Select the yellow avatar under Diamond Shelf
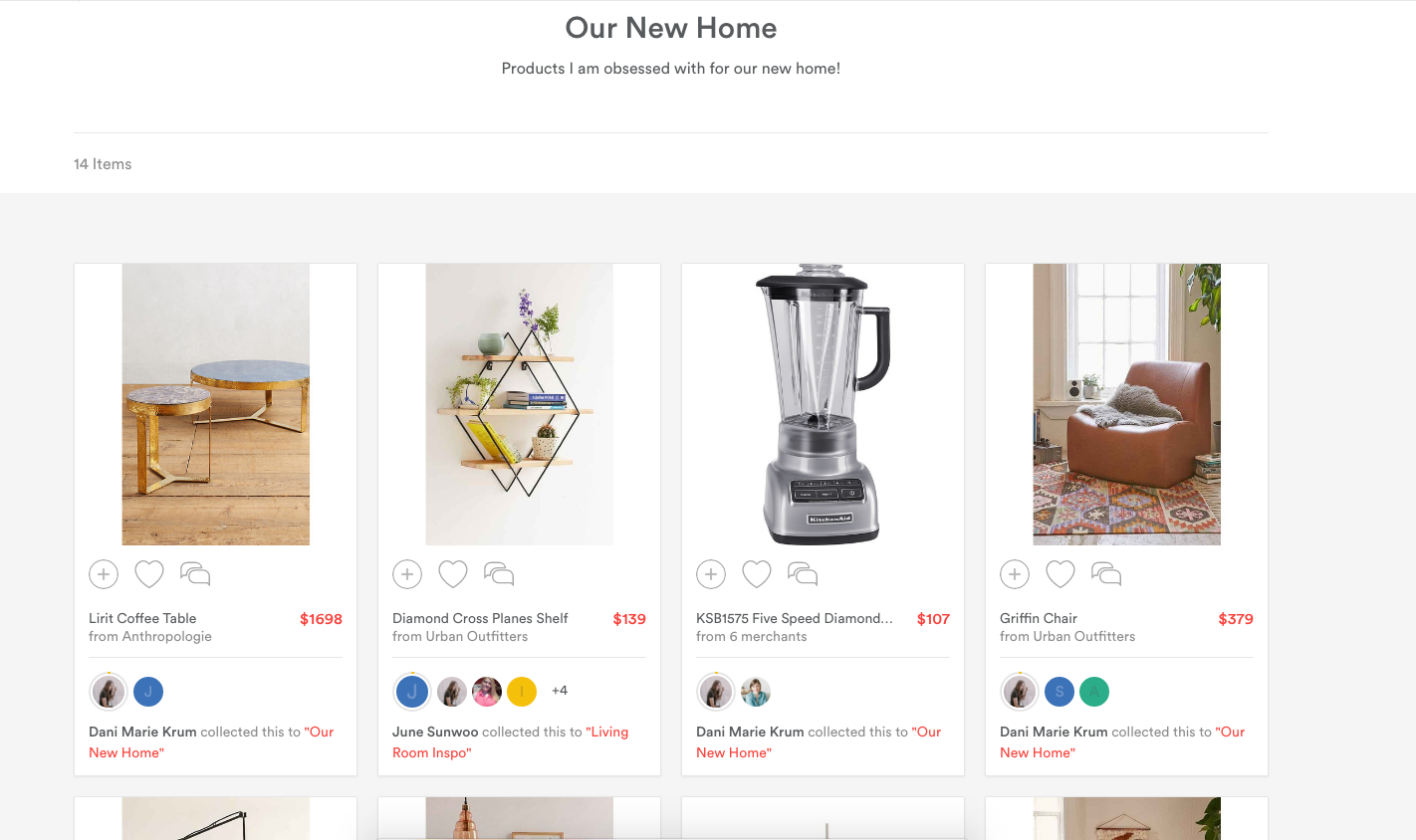Screen dimensions: 1416x840 click(522, 691)
